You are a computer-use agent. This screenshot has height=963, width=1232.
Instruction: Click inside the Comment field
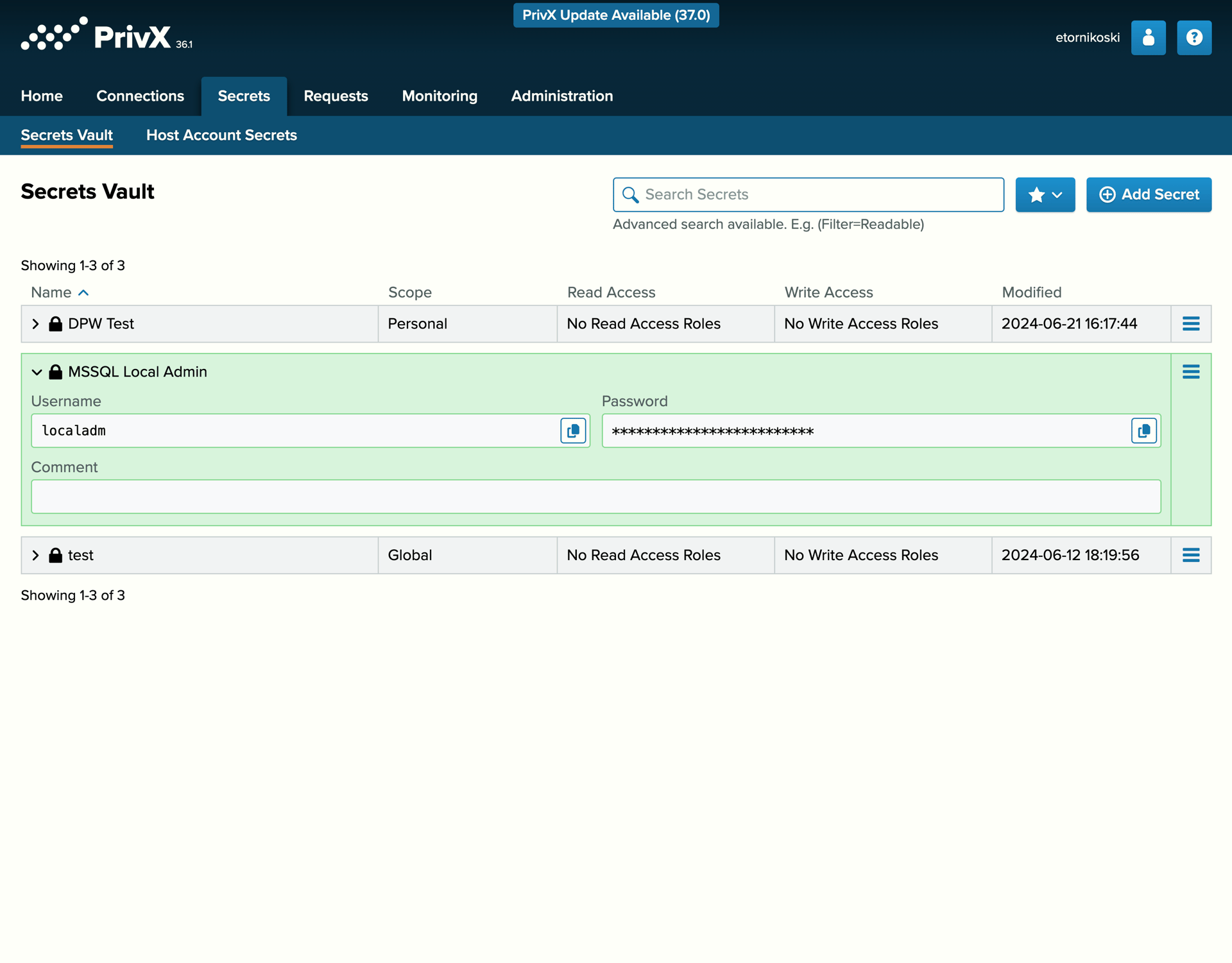(596, 497)
